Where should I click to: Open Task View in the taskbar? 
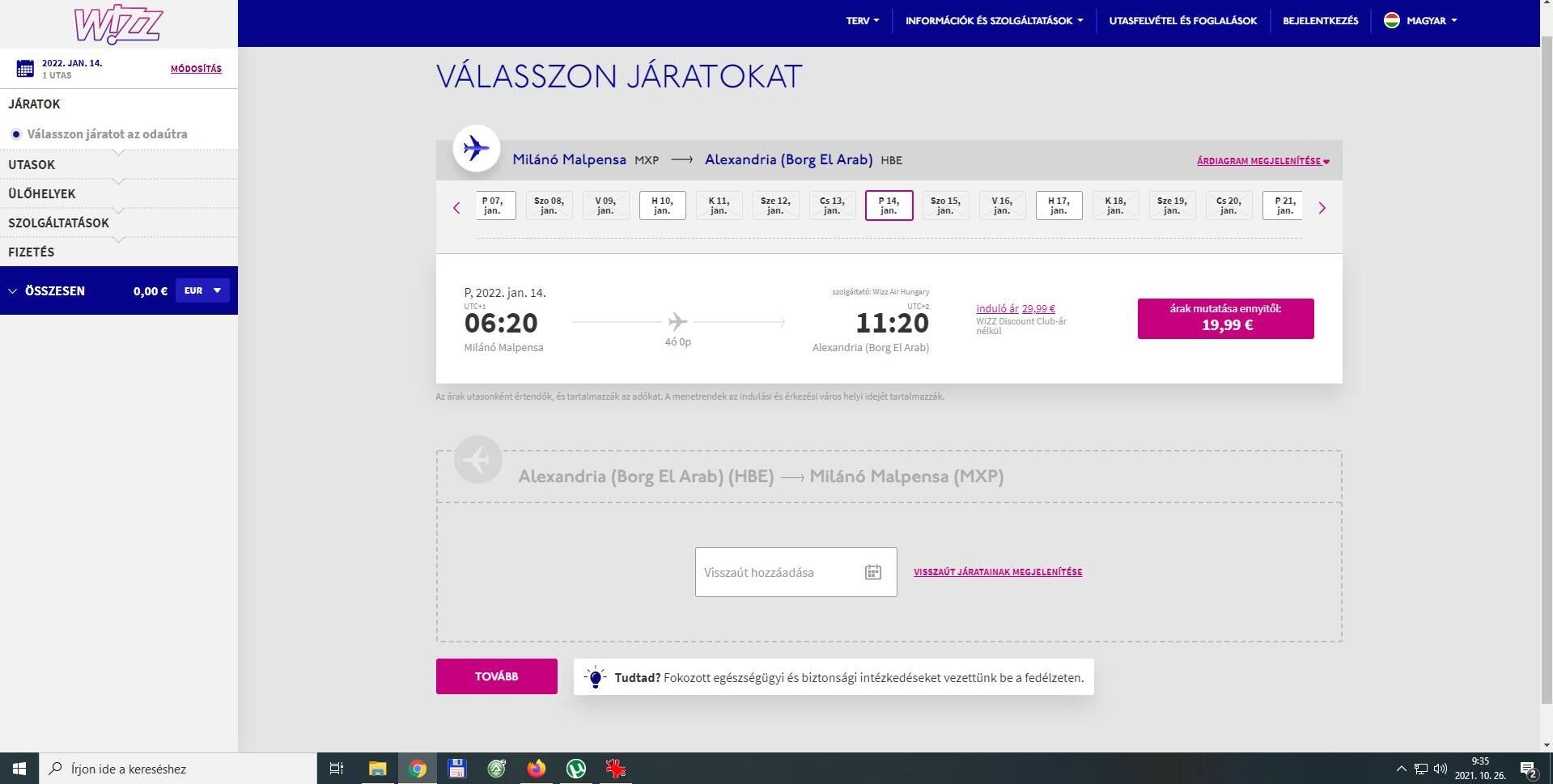coord(337,769)
